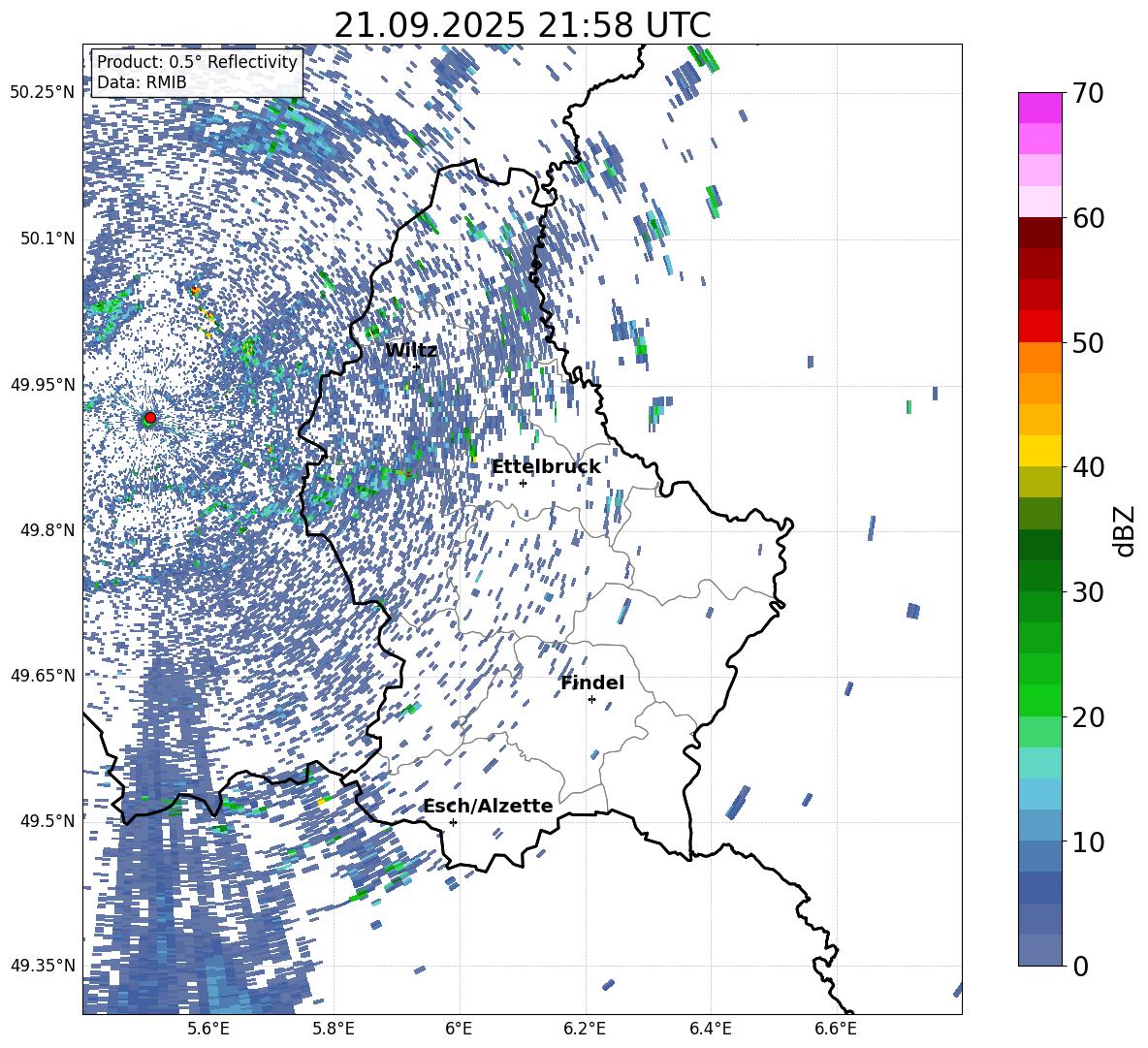
Task: Click the 6.2°E longitude label
Action: coord(585,1029)
